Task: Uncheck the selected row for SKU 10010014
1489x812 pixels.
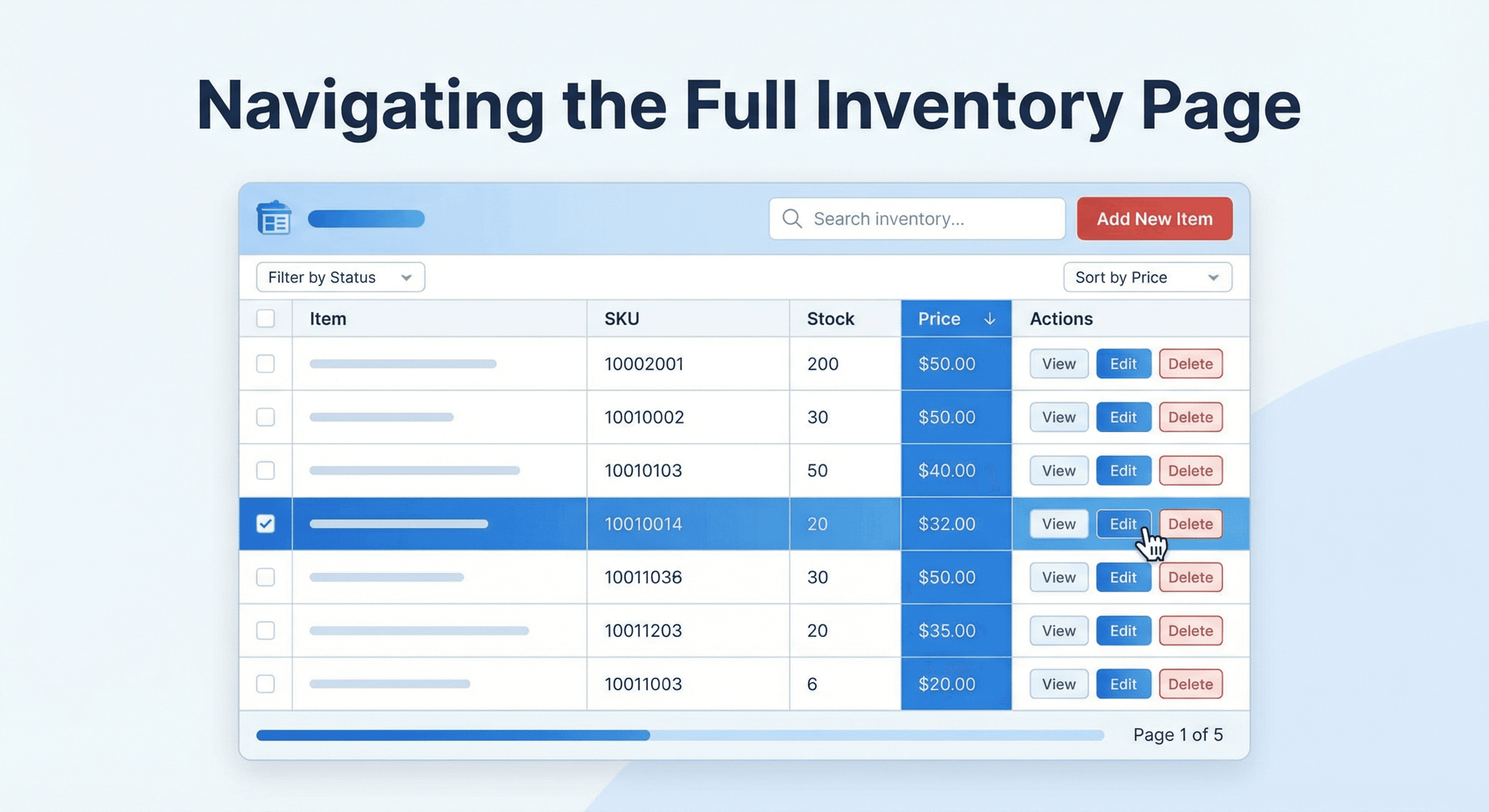Action: click(266, 523)
